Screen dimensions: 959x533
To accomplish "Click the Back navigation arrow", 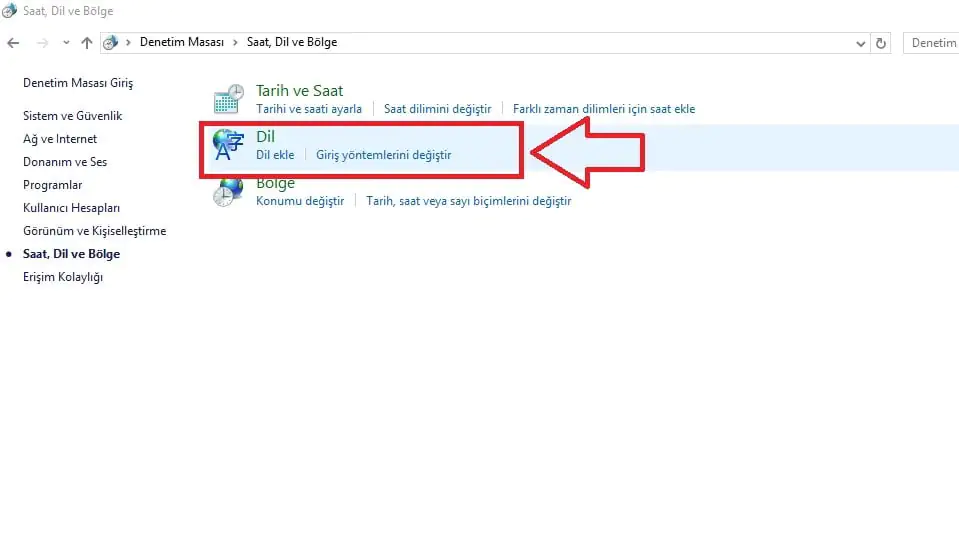I will (13, 43).
